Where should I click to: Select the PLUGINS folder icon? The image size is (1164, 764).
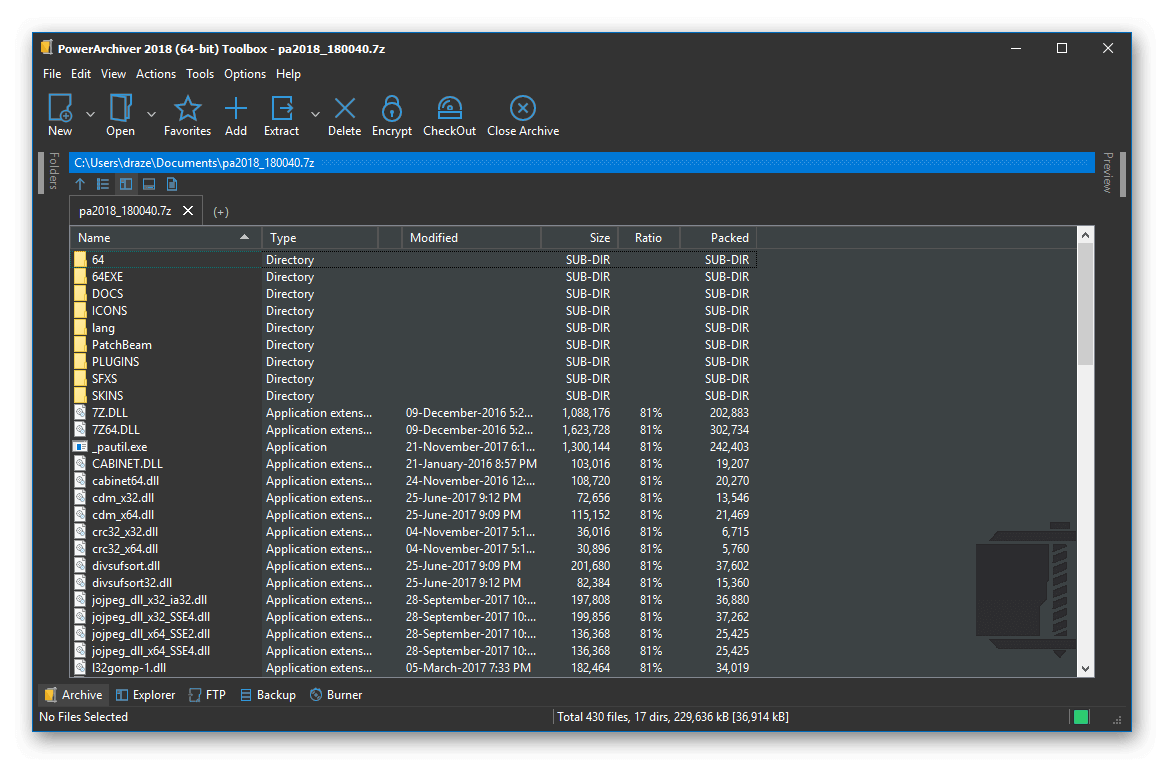(80, 362)
